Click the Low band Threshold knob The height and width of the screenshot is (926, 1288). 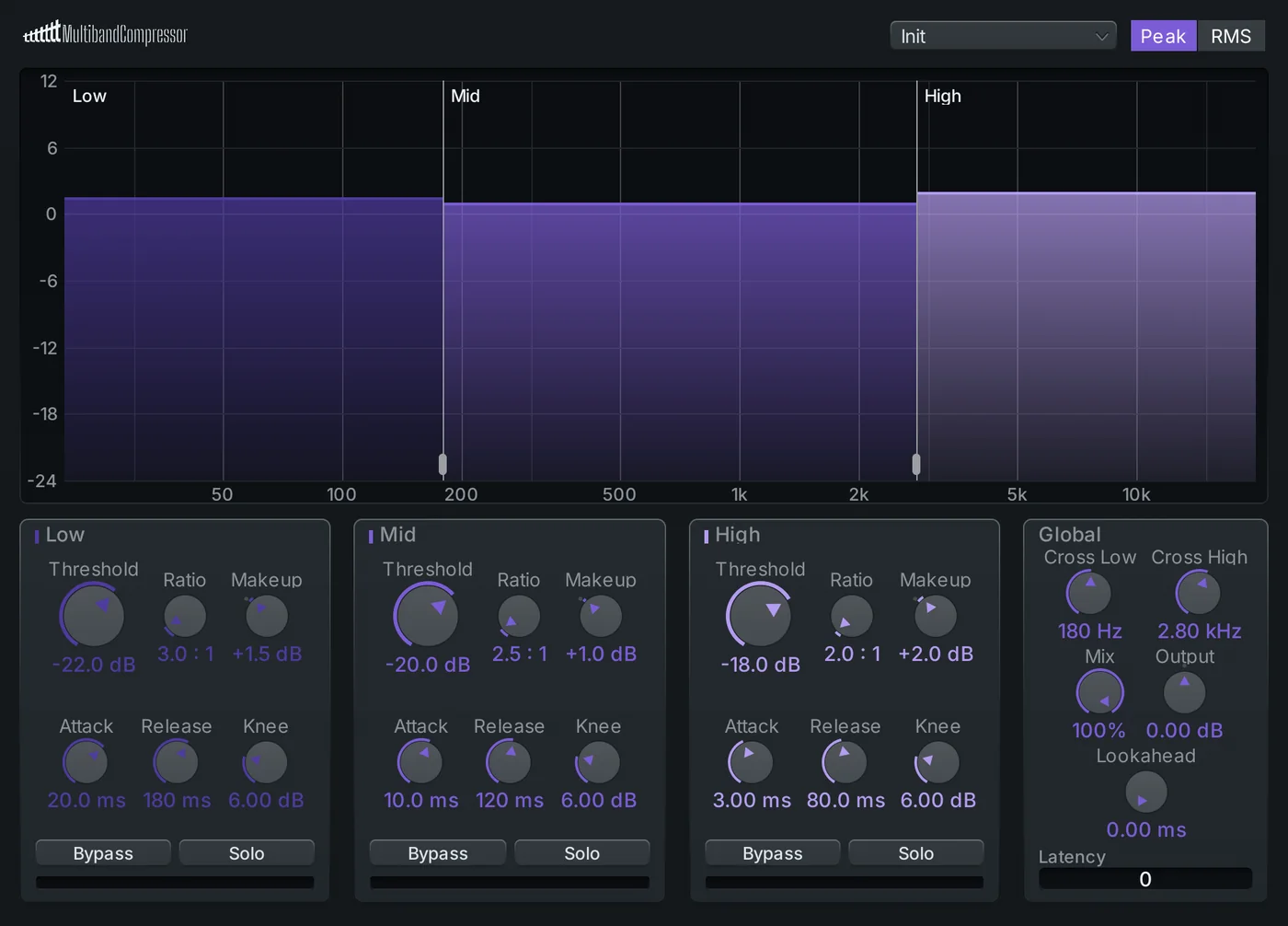tap(92, 615)
